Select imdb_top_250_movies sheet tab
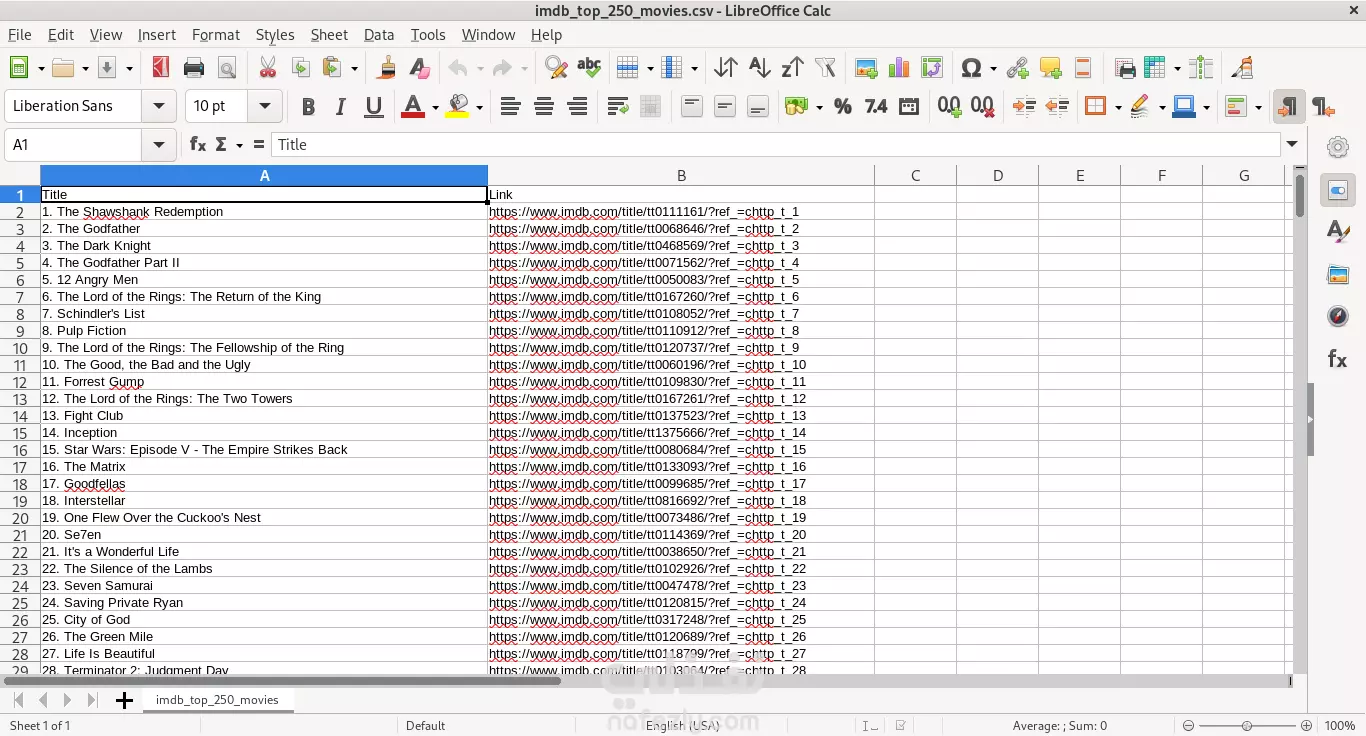 217,700
